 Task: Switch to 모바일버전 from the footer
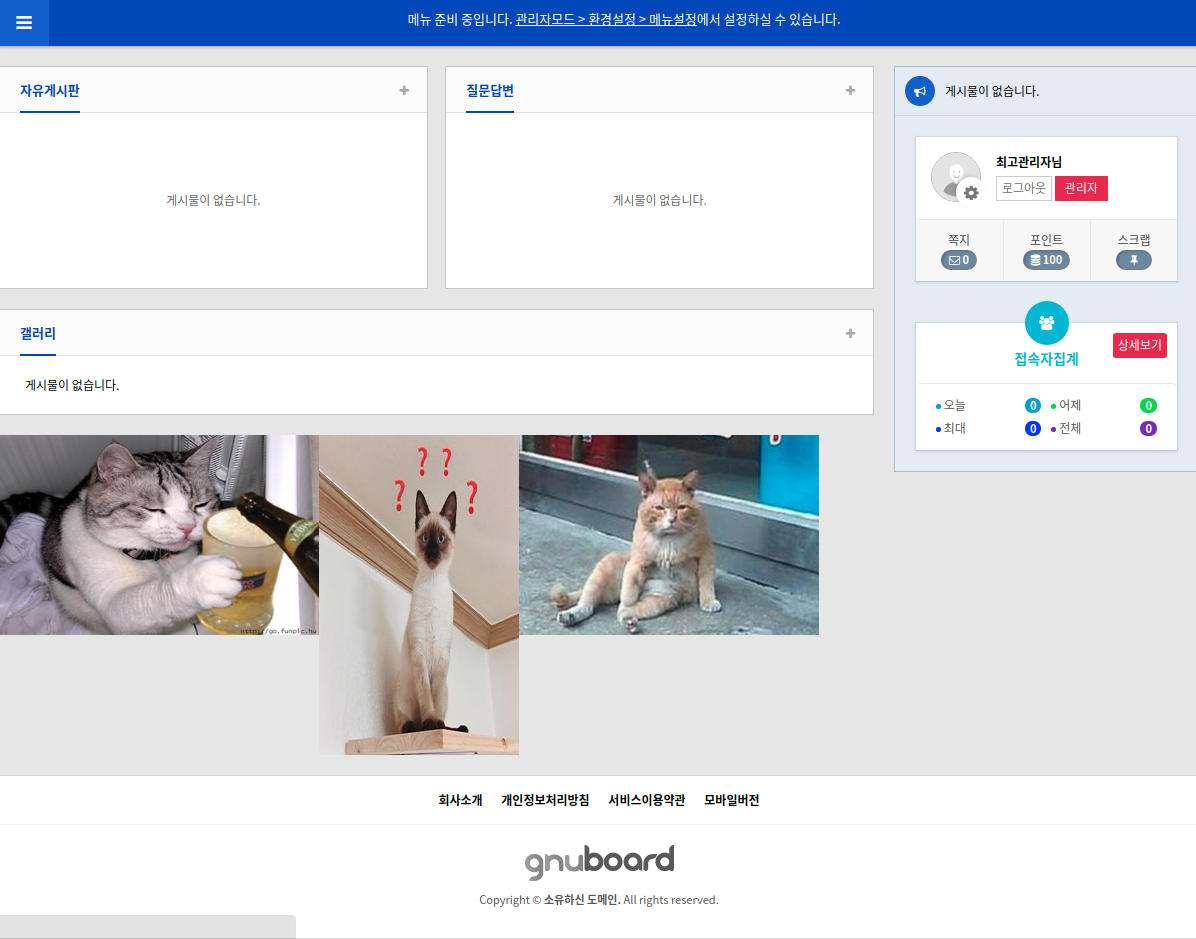tap(731, 800)
